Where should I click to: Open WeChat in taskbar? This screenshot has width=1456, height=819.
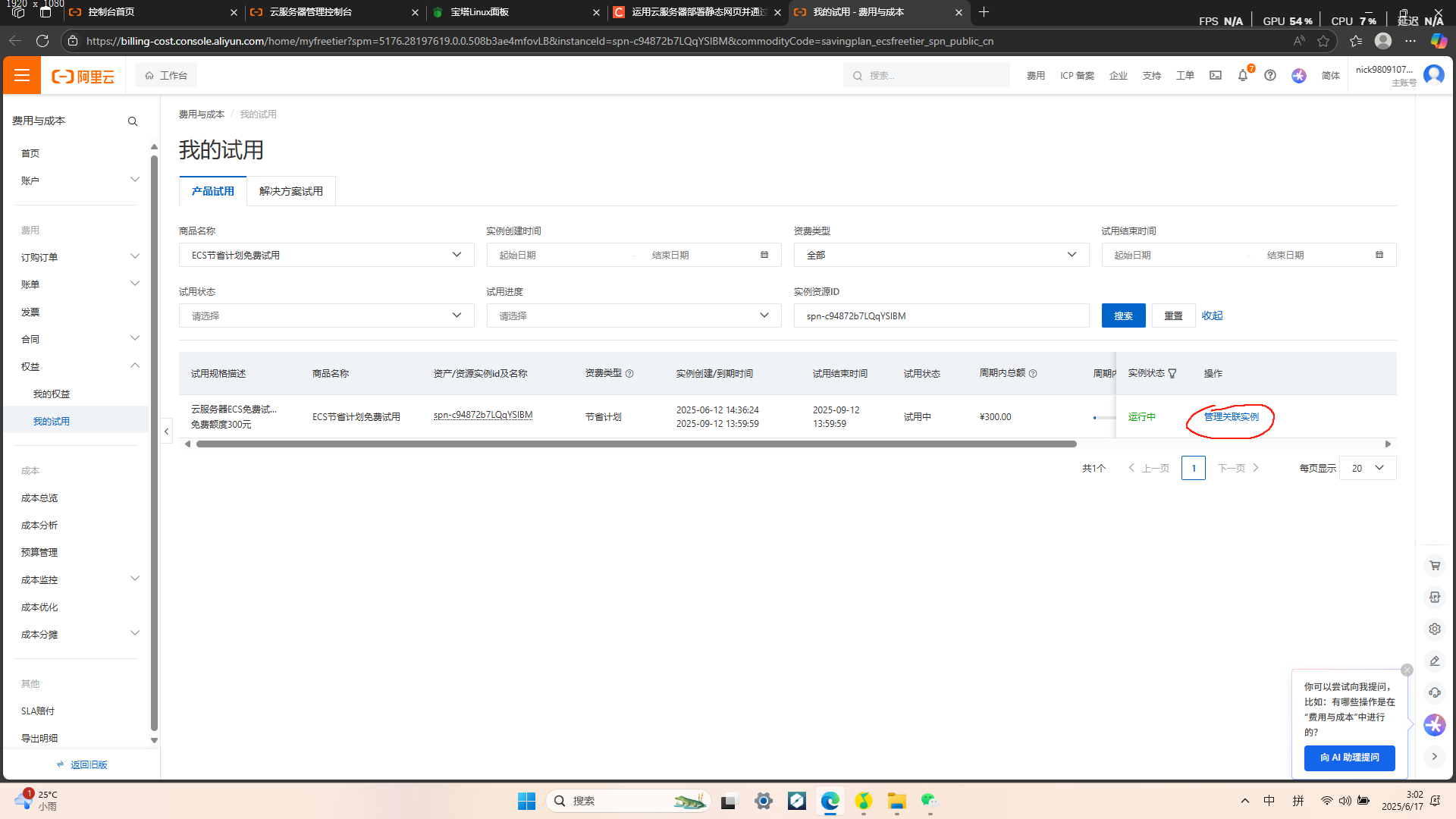tap(930, 801)
